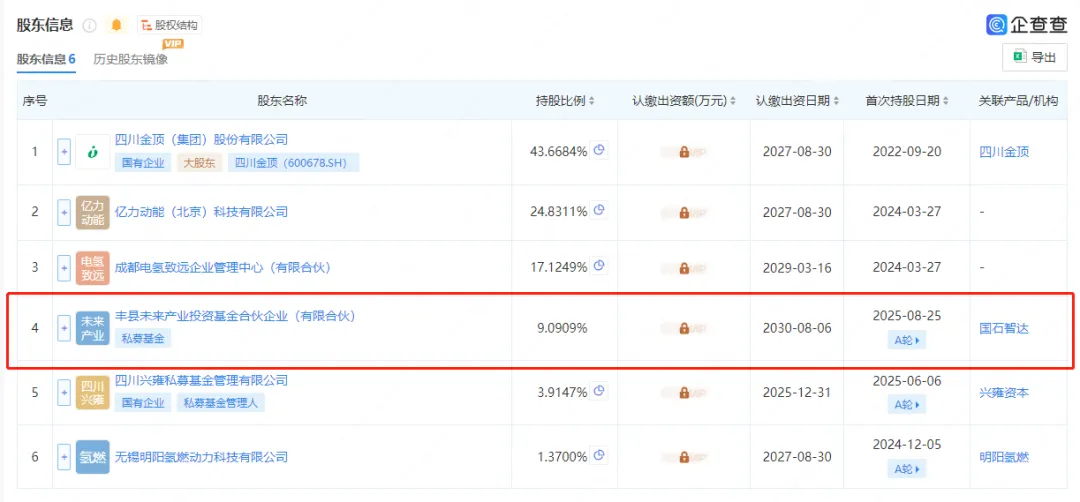The height and width of the screenshot is (502, 1080).
Task: Open A轮 dropdown under 2024-12-05
Action: click(x=907, y=469)
